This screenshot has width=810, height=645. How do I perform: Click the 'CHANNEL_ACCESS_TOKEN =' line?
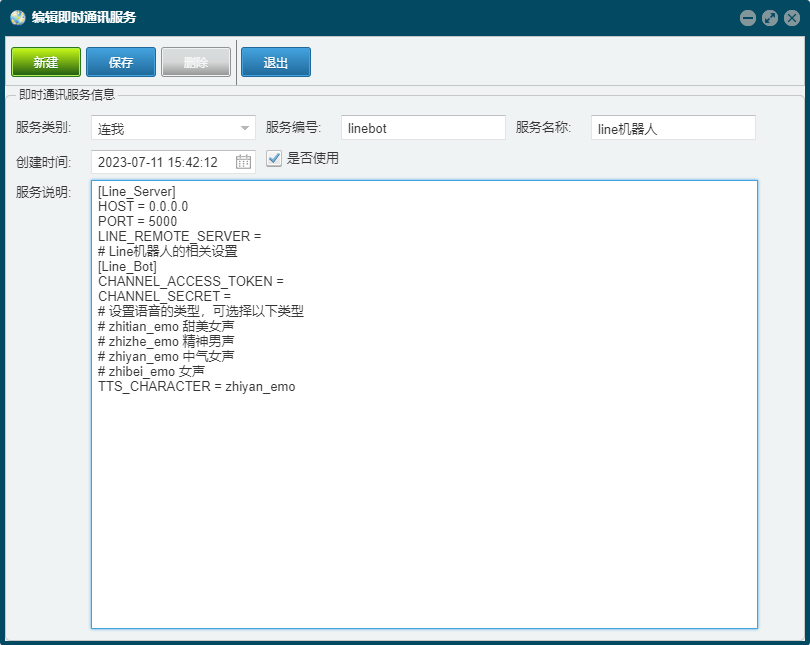[191, 281]
